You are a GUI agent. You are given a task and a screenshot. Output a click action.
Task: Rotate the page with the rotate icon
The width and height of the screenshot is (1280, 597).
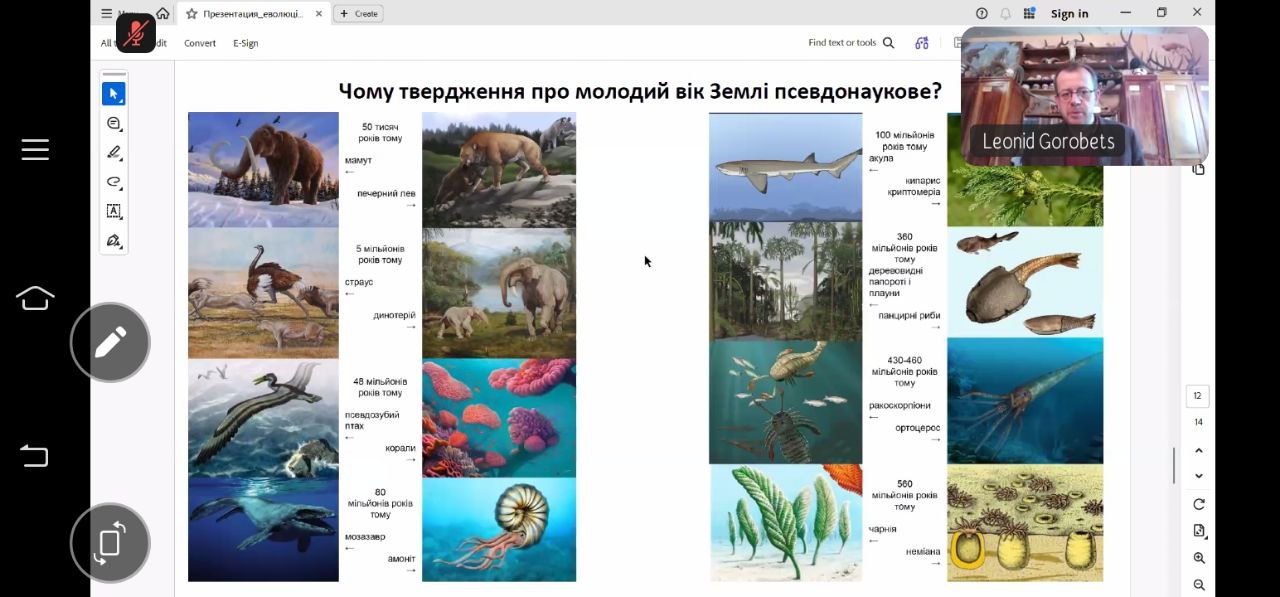[1198, 504]
